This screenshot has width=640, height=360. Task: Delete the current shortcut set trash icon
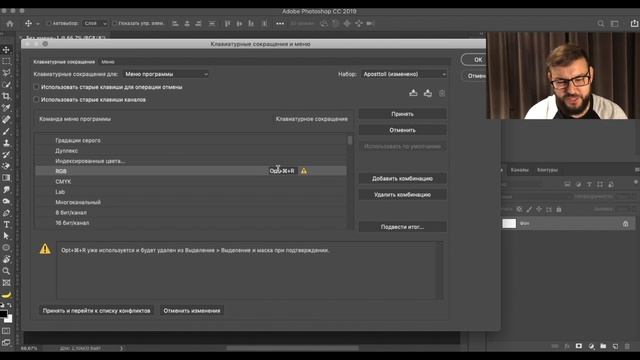pyautogui.click(x=442, y=93)
